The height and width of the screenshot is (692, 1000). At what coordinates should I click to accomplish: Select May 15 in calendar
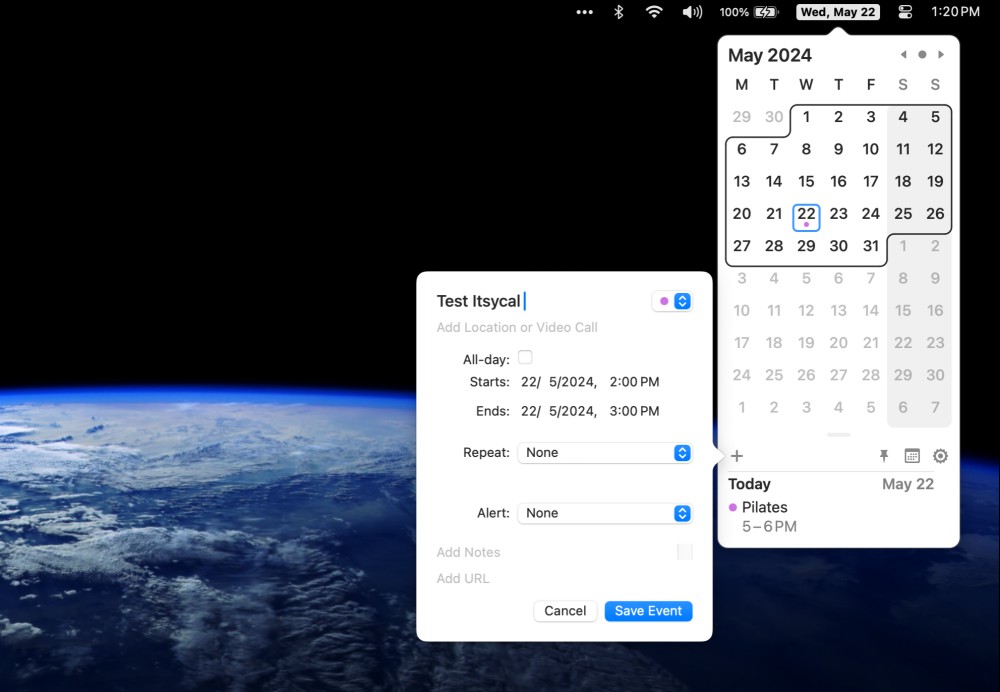[806, 182]
